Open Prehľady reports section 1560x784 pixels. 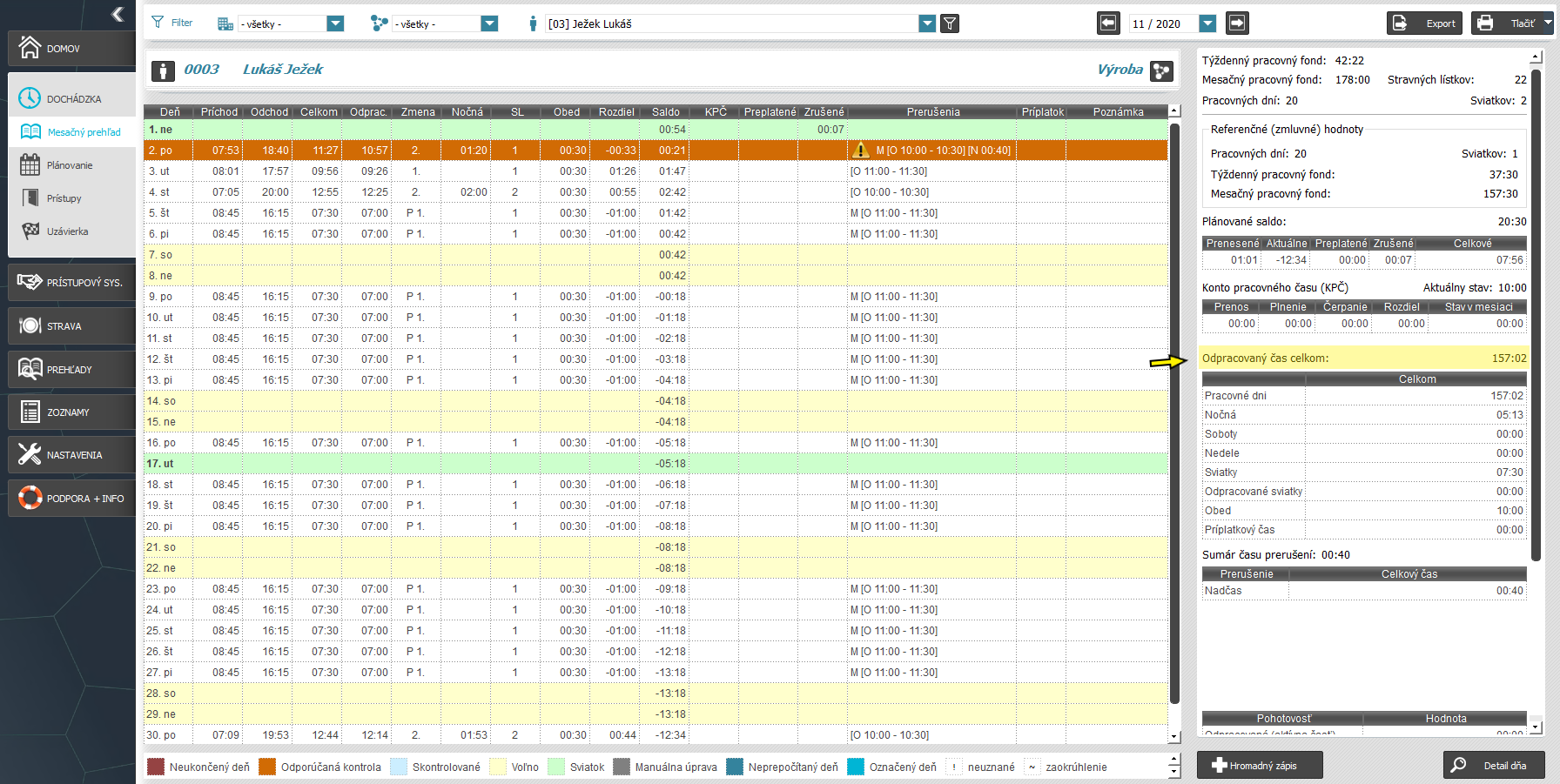click(x=71, y=369)
